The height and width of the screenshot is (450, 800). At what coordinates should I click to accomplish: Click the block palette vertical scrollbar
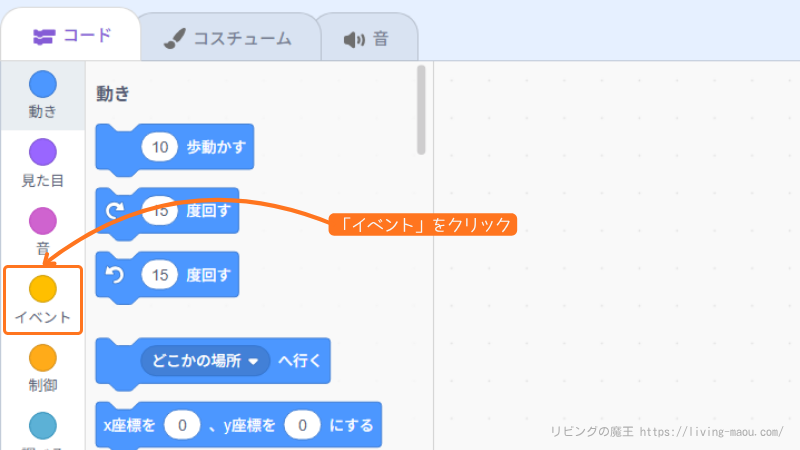point(421,110)
